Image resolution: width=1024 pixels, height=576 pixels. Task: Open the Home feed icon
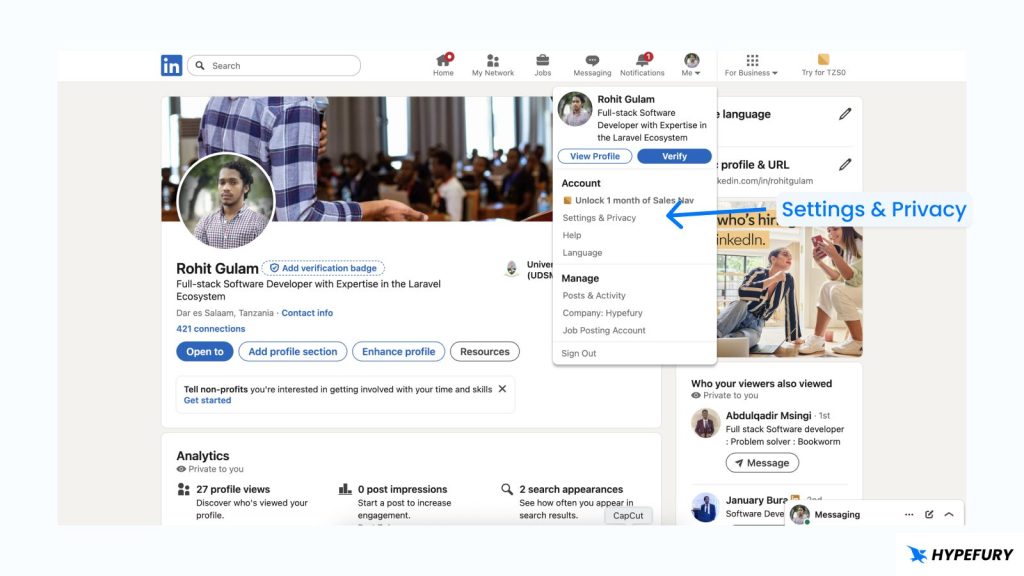click(x=443, y=60)
